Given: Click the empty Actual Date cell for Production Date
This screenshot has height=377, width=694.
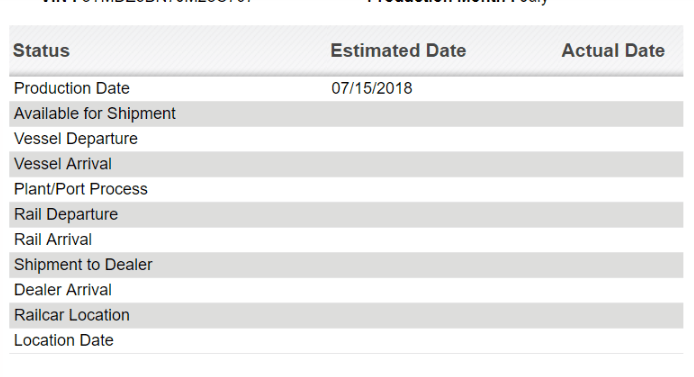Looking at the screenshot, I should click(620, 88).
